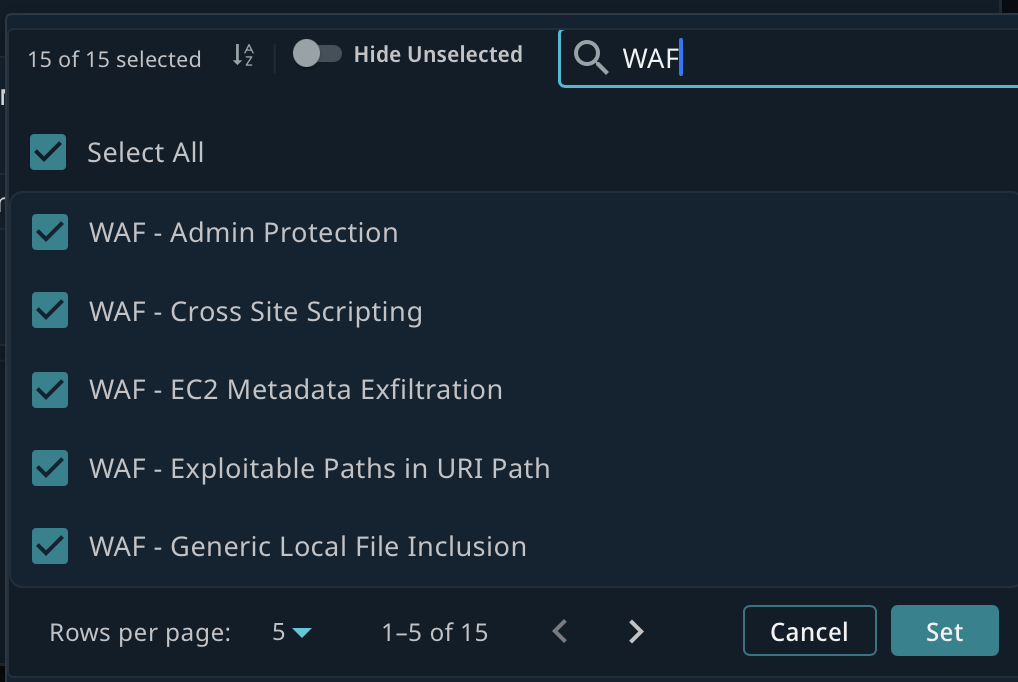Viewport: 1018px width, 682px height.
Task: Uncheck WAF - EC2 Metadata Exfiltration
Action: [x=49, y=390]
